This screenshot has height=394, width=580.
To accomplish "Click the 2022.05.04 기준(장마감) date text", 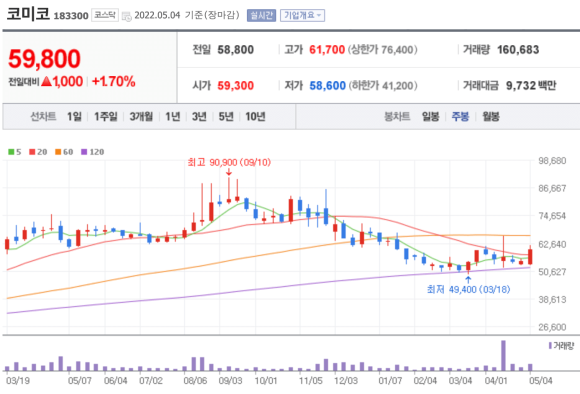I will pyautogui.click(x=187, y=15).
